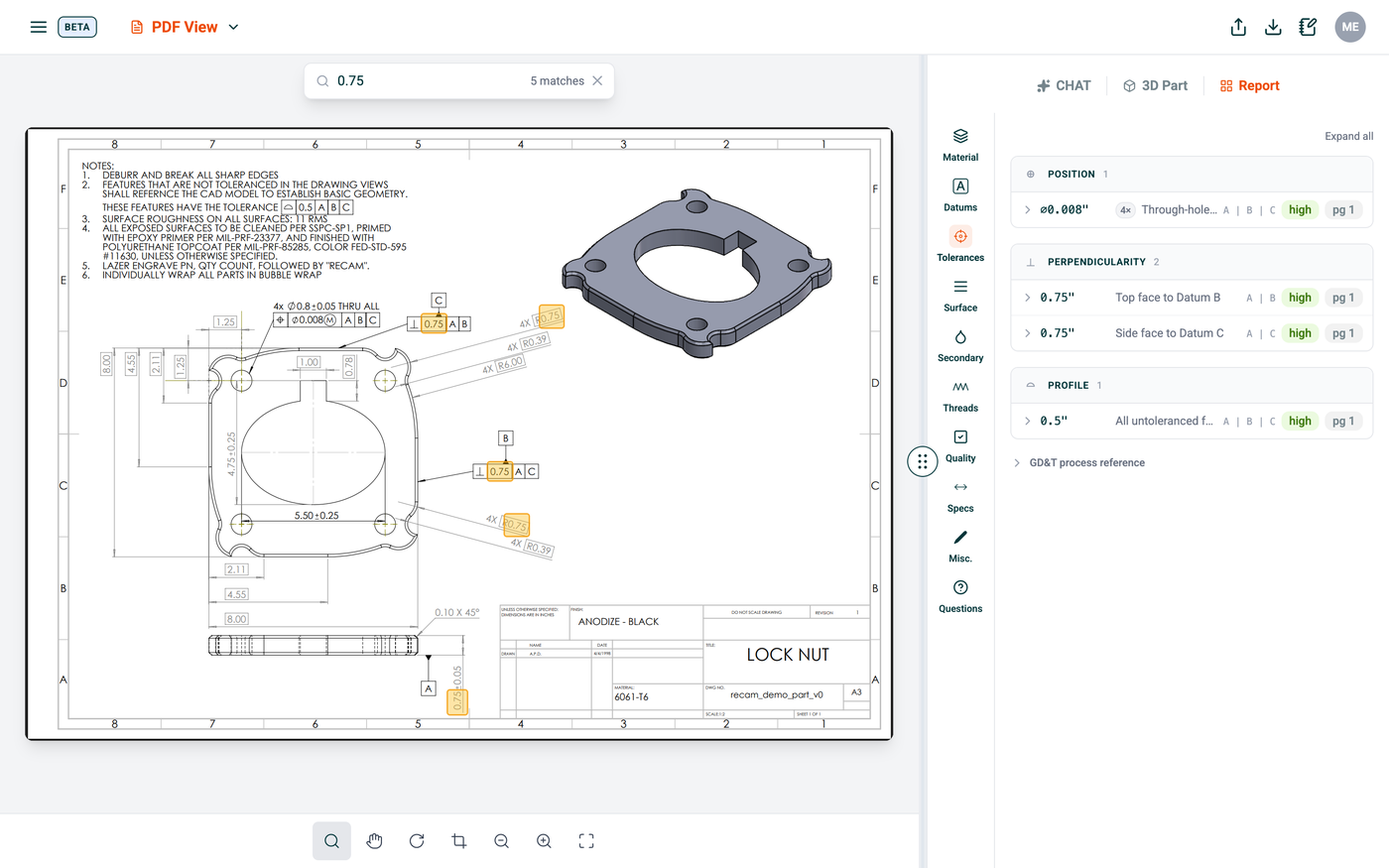Open the Quality section
This screenshot has width=1389, height=868.
(960, 446)
